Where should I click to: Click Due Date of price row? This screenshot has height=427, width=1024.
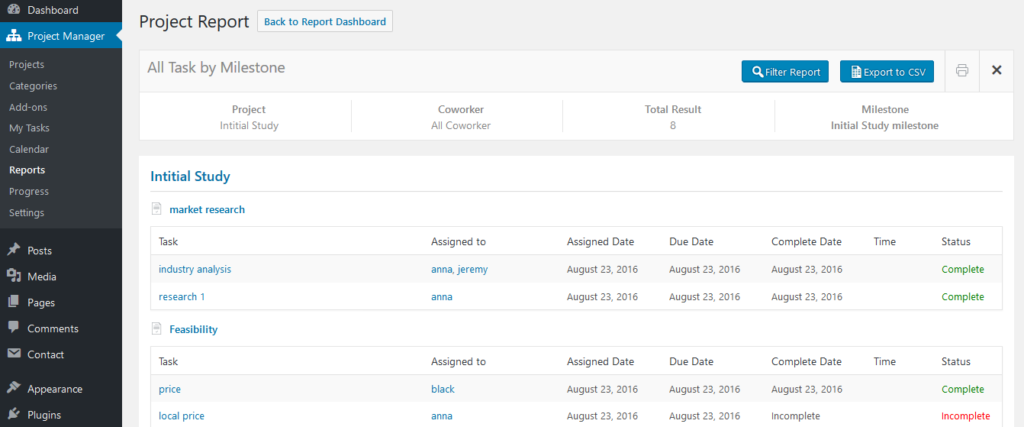click(705, 389)
